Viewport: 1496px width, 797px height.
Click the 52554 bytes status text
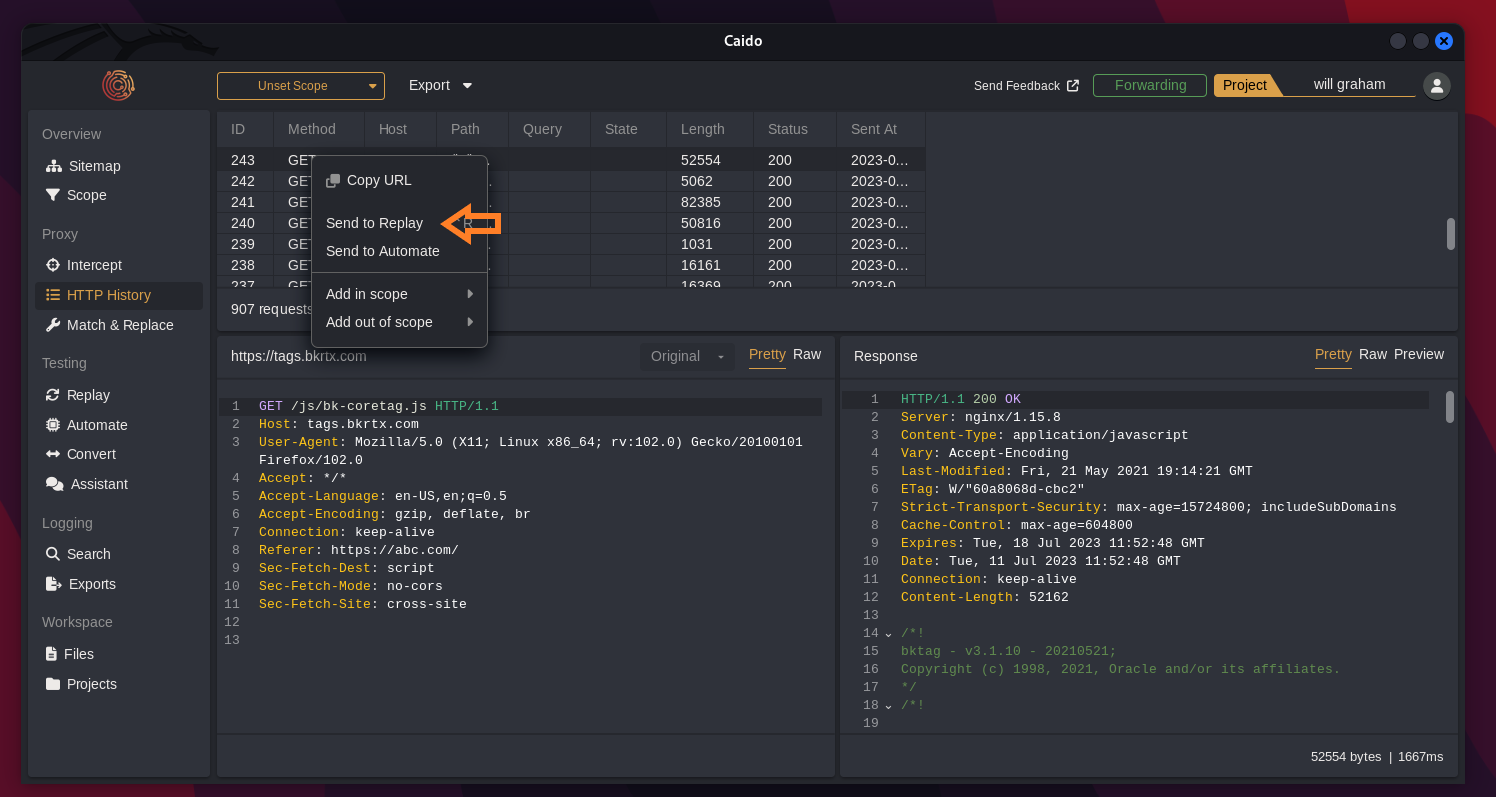coord(1346,757)
